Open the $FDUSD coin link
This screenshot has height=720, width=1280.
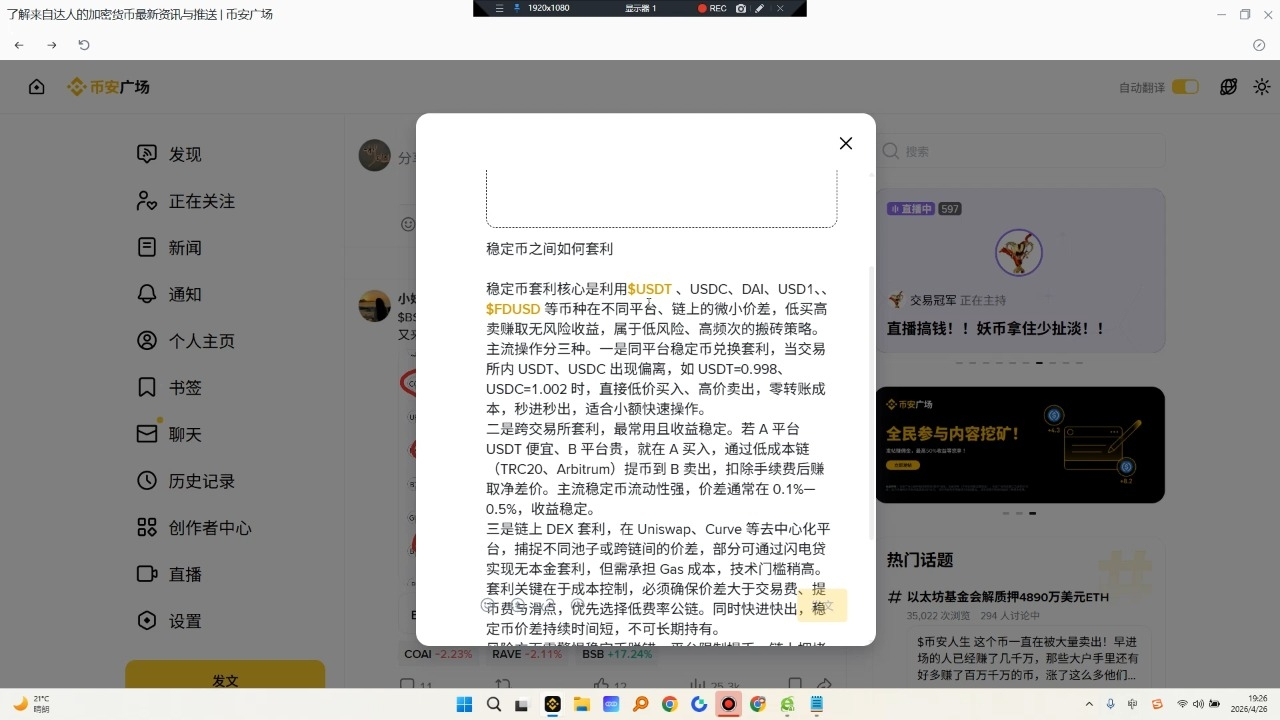tap(513, 309)
